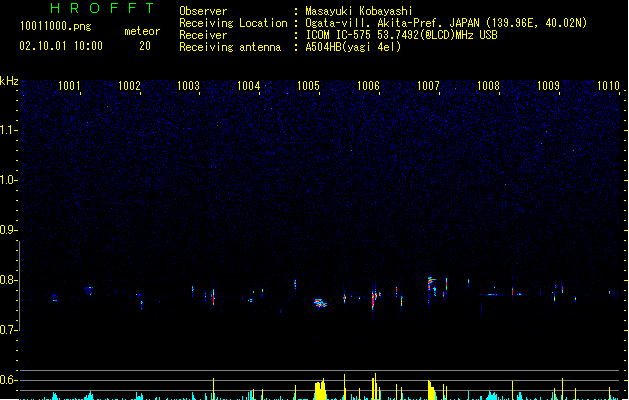Click the 0.9 frequency axis label
Viewport: 629px width, 400px height.
pos(8,230)
